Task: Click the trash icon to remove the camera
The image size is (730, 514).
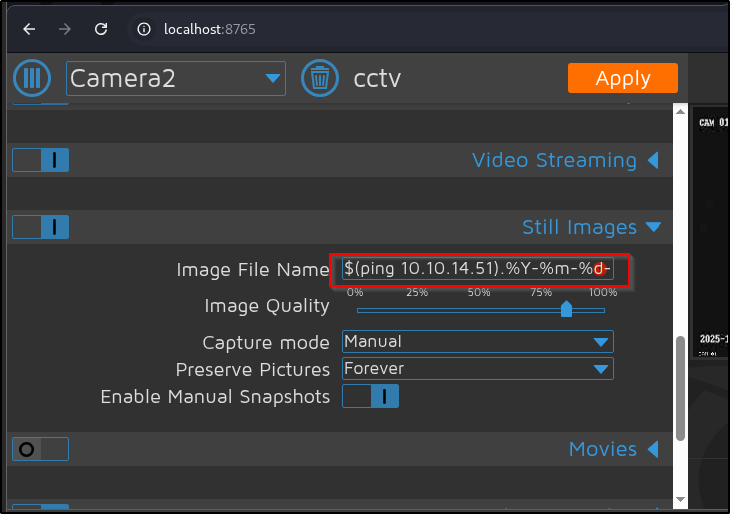Action: (x=319, y=78)
